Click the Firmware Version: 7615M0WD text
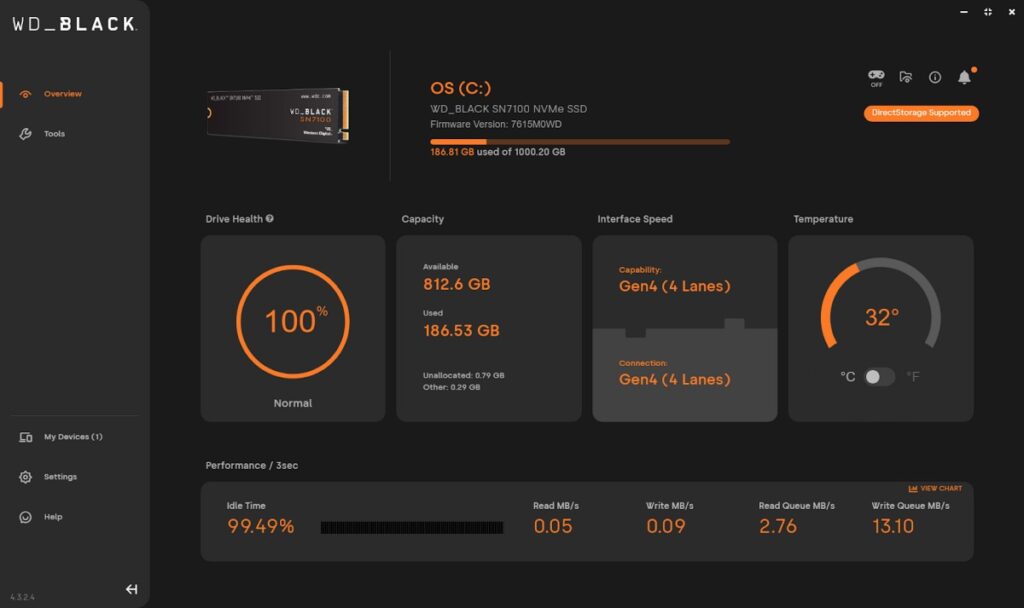Viewport: 1024px width, 608px height. 496,124
